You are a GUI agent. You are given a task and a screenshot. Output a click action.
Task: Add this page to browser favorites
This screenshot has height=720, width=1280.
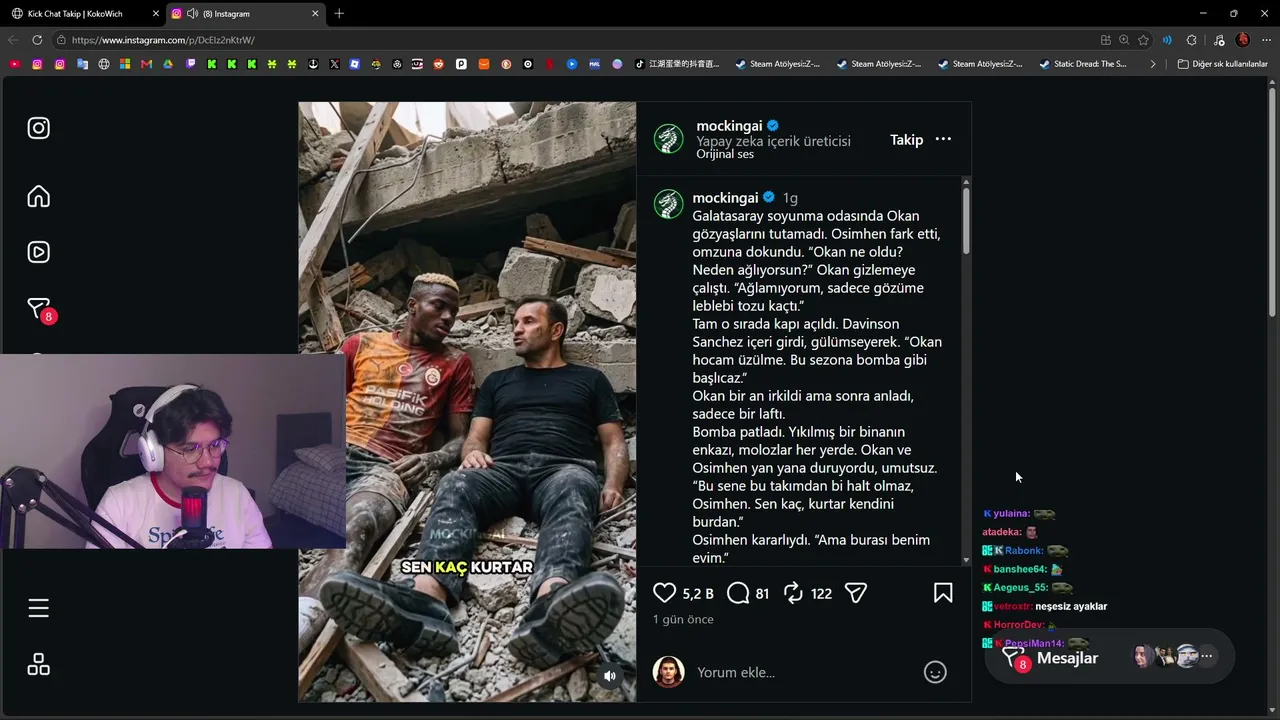click(1143, 40)
